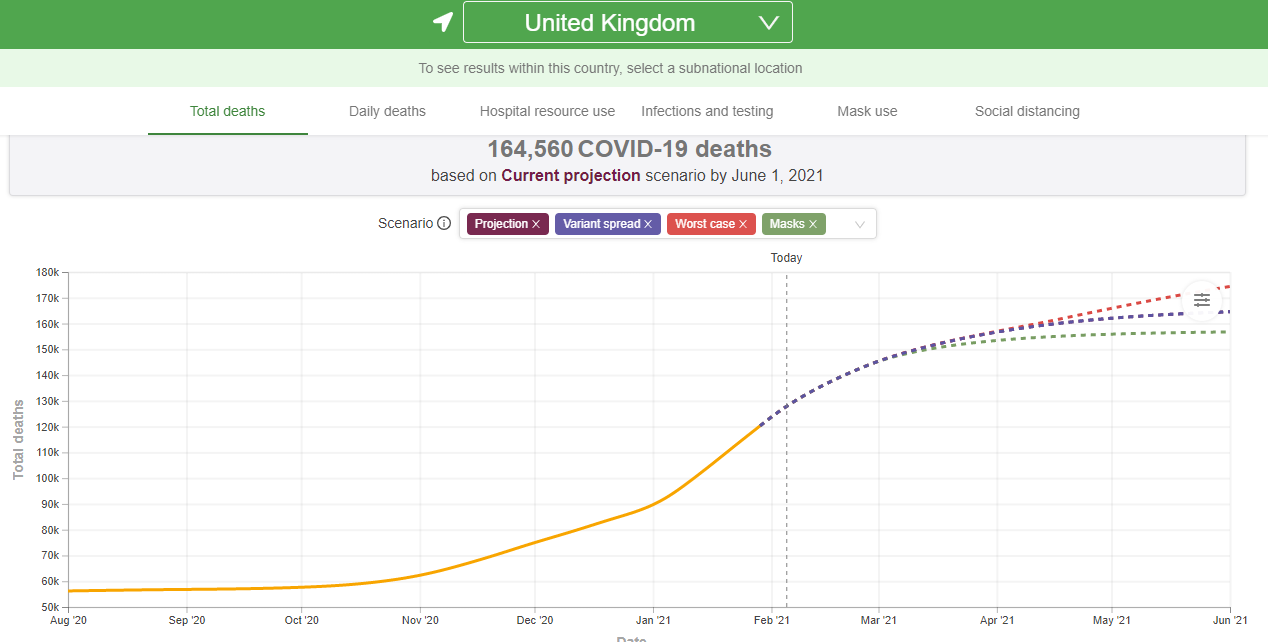Expand the Scenario dropdown chevron

(859, 225)
